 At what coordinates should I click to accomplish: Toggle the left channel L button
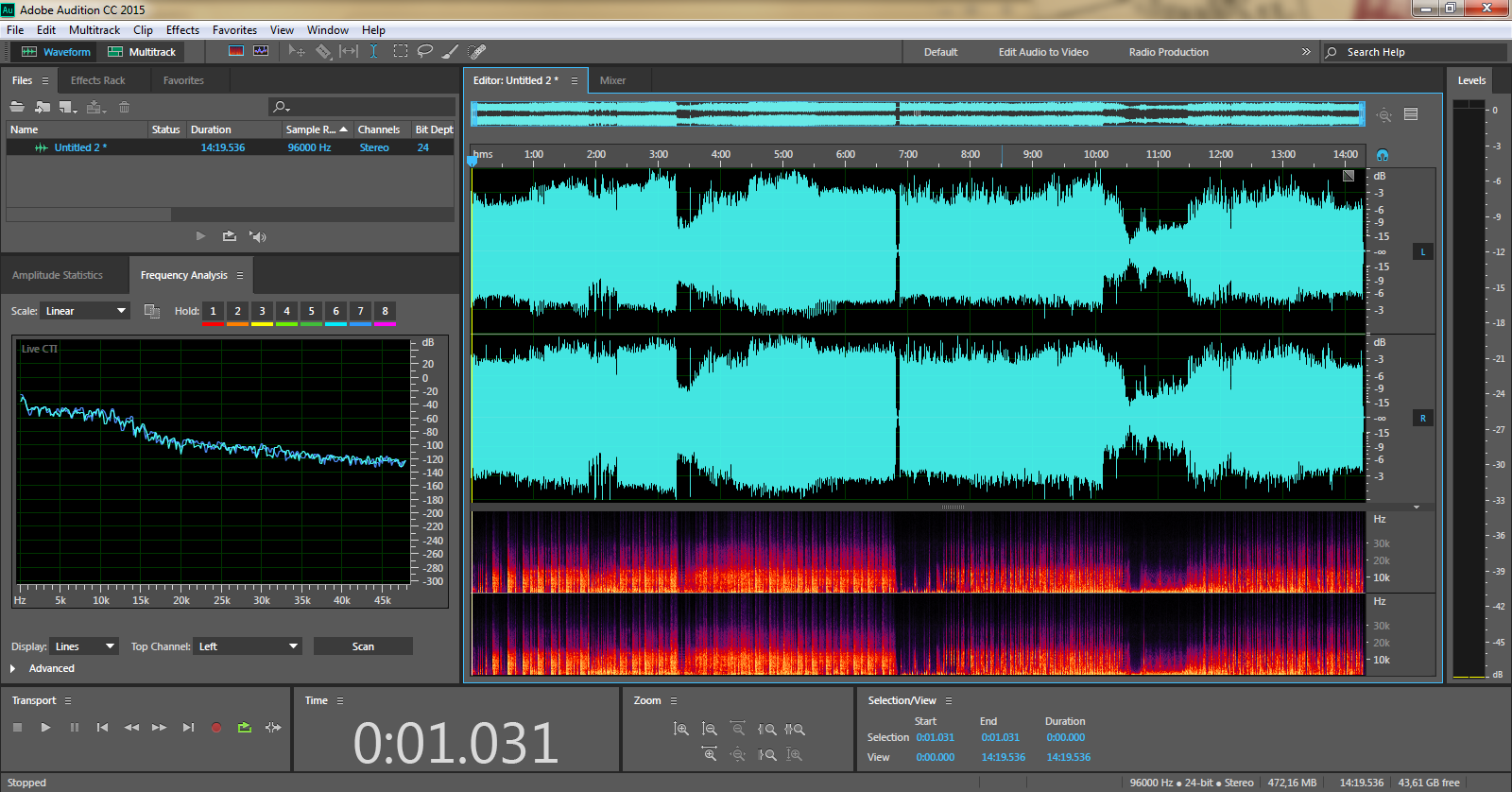1422,251
